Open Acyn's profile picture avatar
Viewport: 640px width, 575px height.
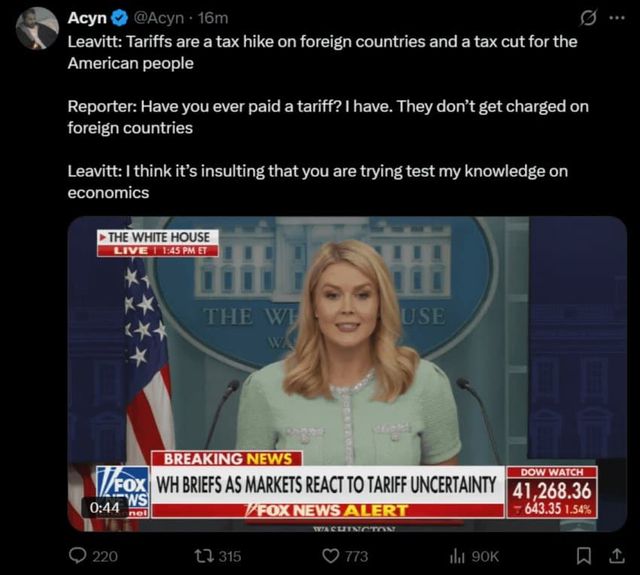tap(37, 28)
